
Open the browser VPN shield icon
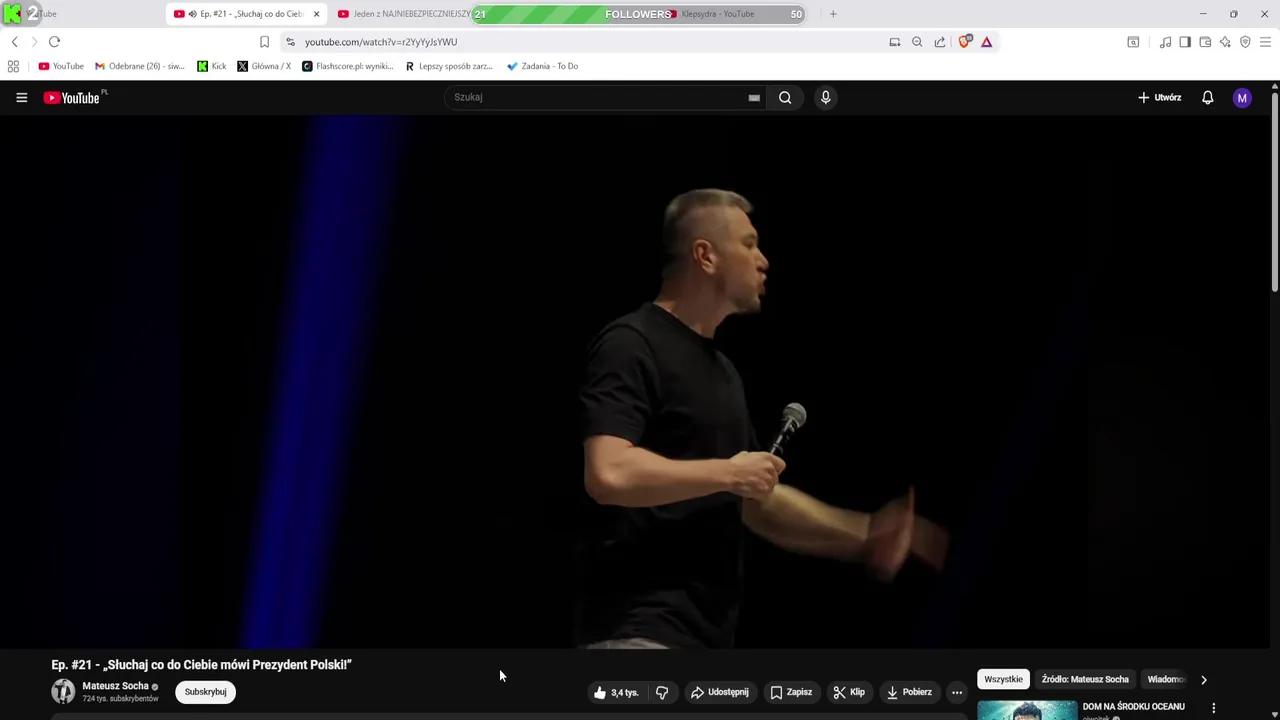pyautogui.click(x=1245, y=42)
